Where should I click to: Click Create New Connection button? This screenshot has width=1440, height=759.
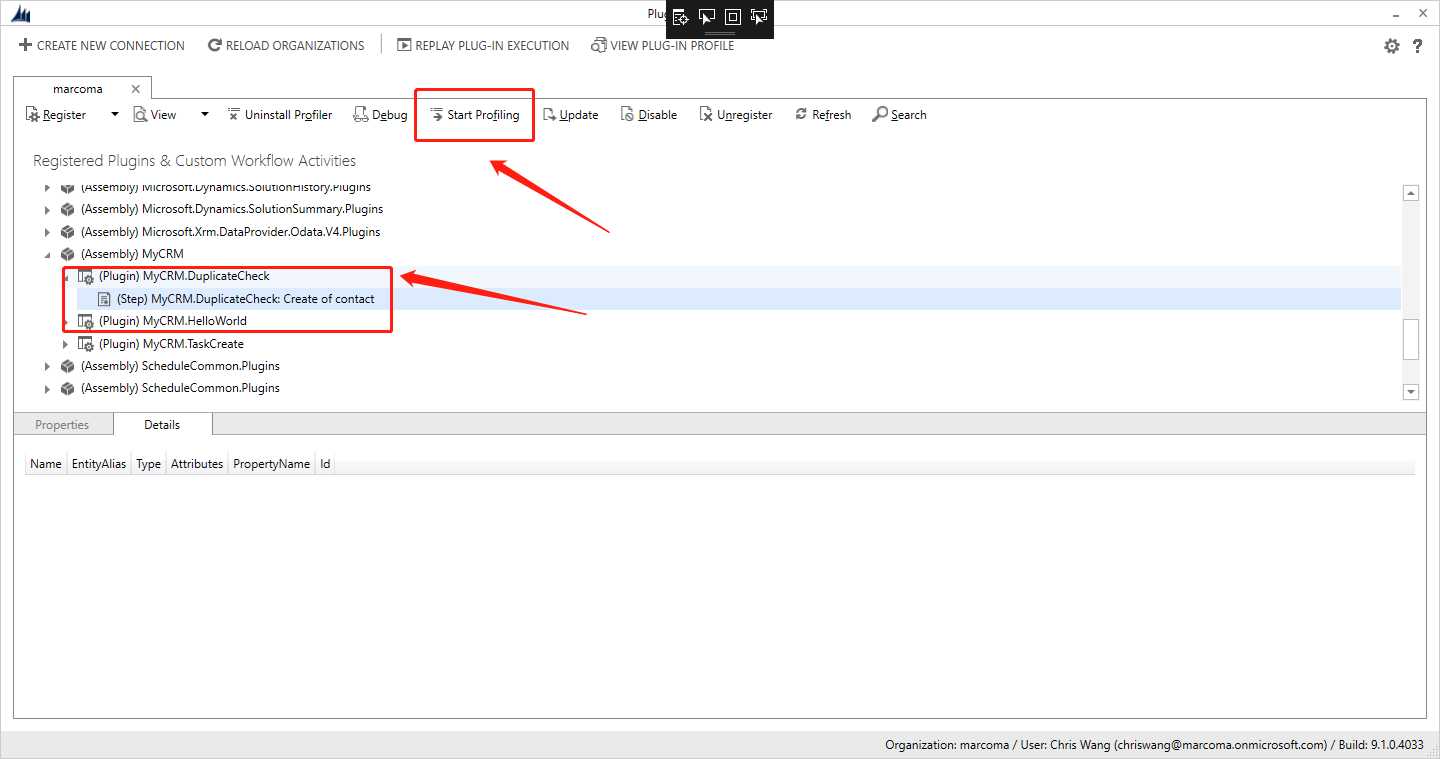coord(101,45)
